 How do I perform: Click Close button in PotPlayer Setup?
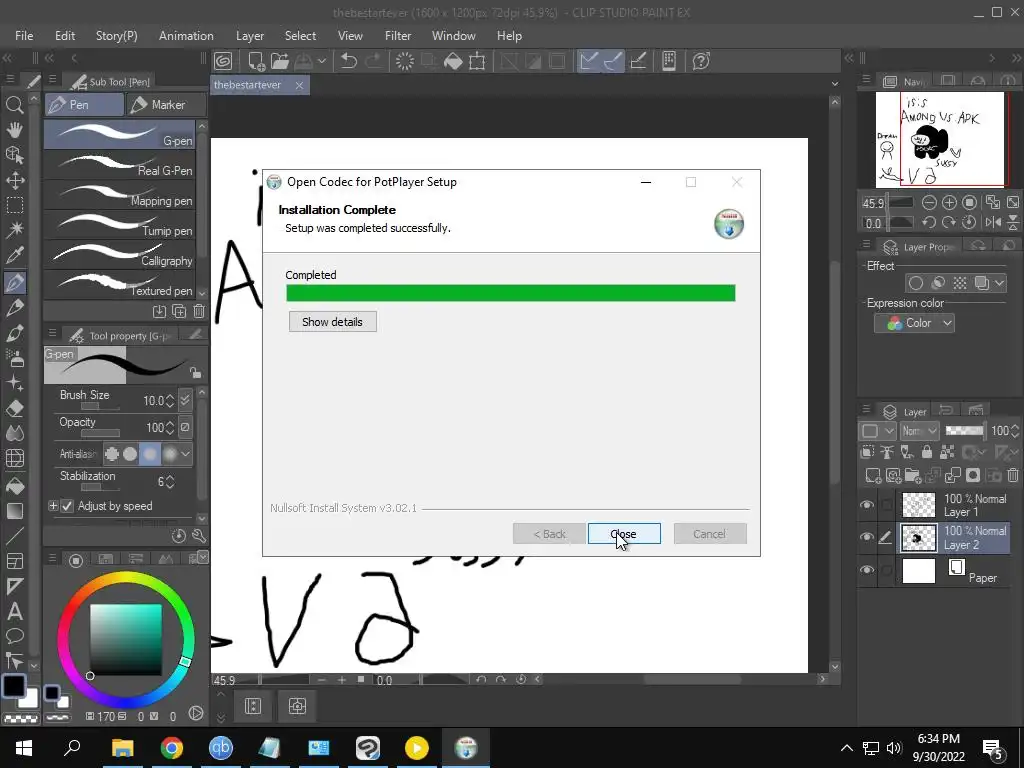coord(624,534)
